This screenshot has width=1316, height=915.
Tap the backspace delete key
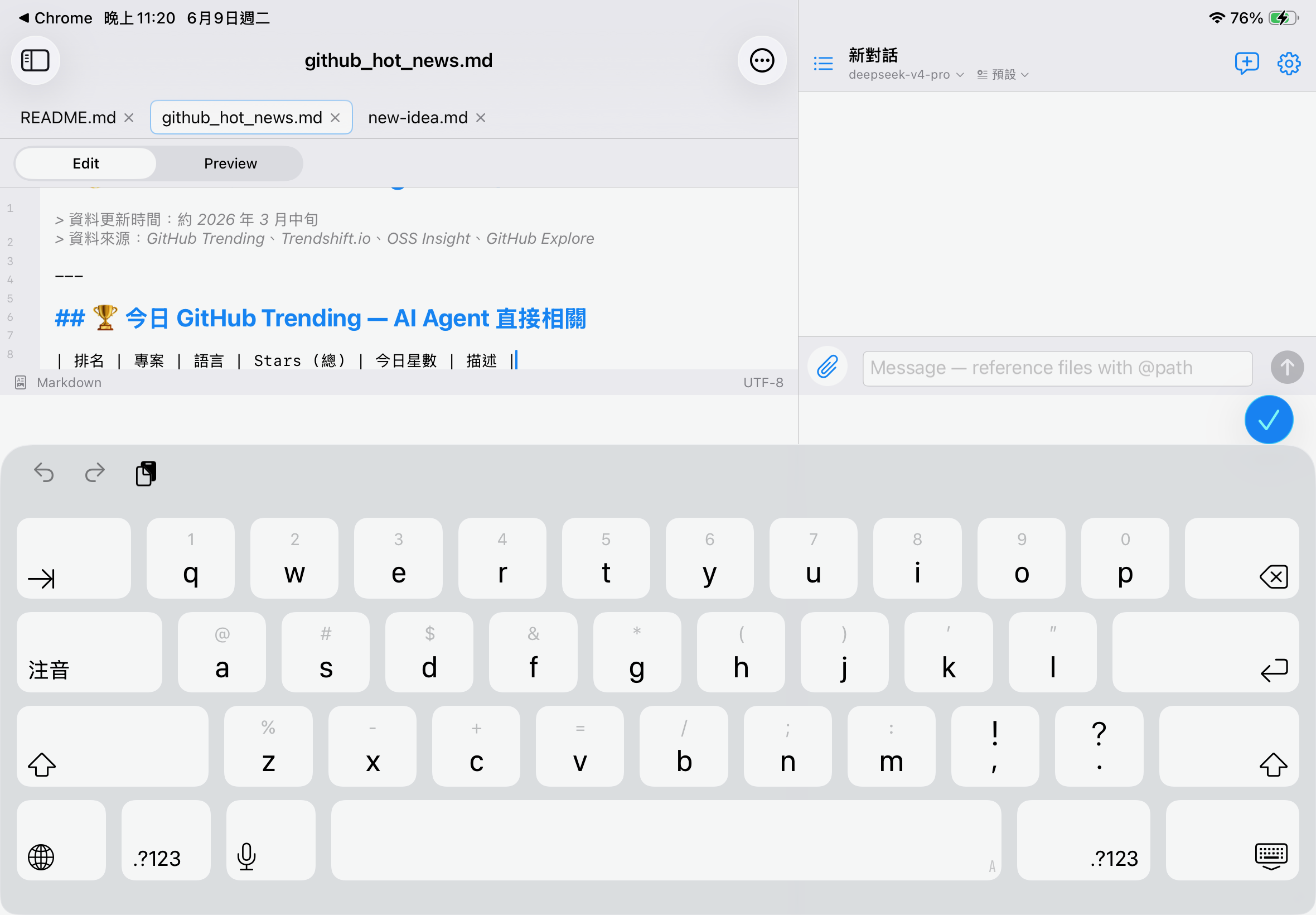pos(1241,558)
